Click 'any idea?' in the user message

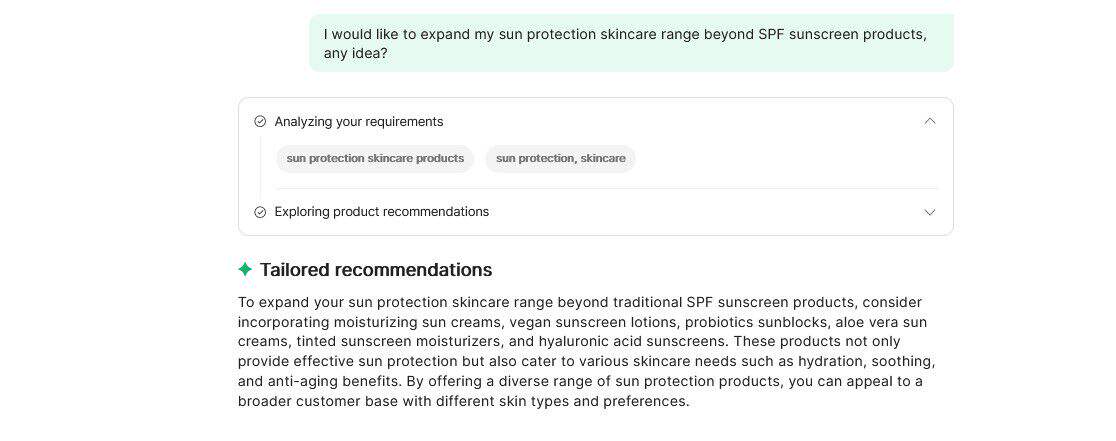coord(355,53)
